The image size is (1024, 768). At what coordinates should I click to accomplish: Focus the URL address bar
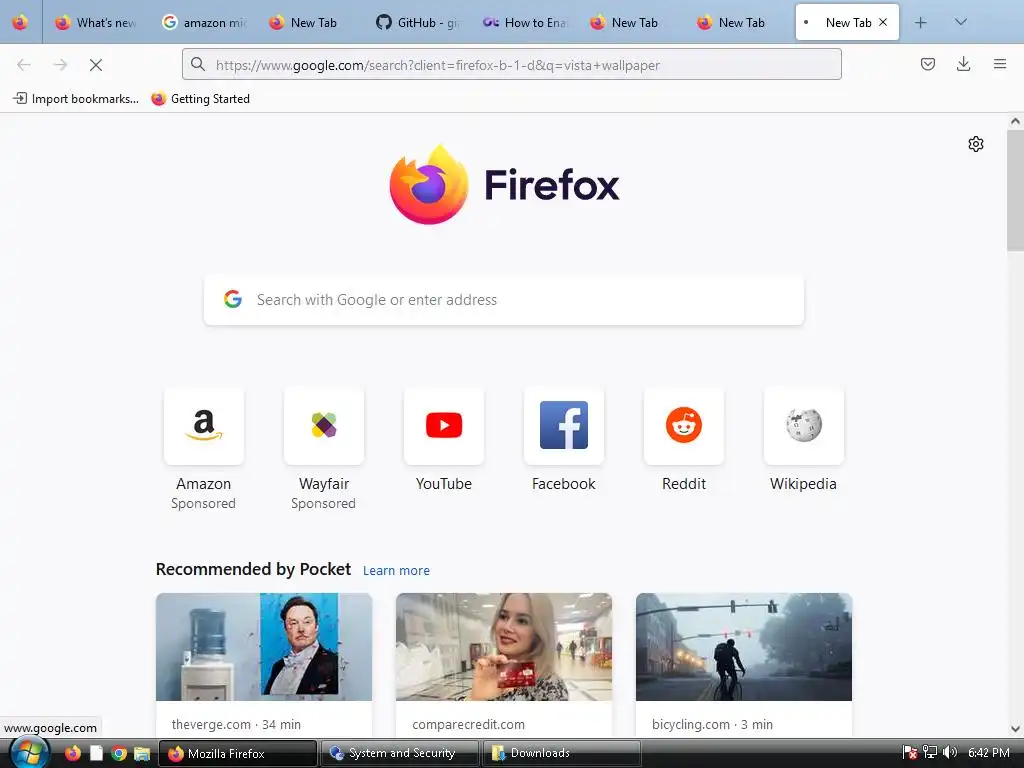512,65
